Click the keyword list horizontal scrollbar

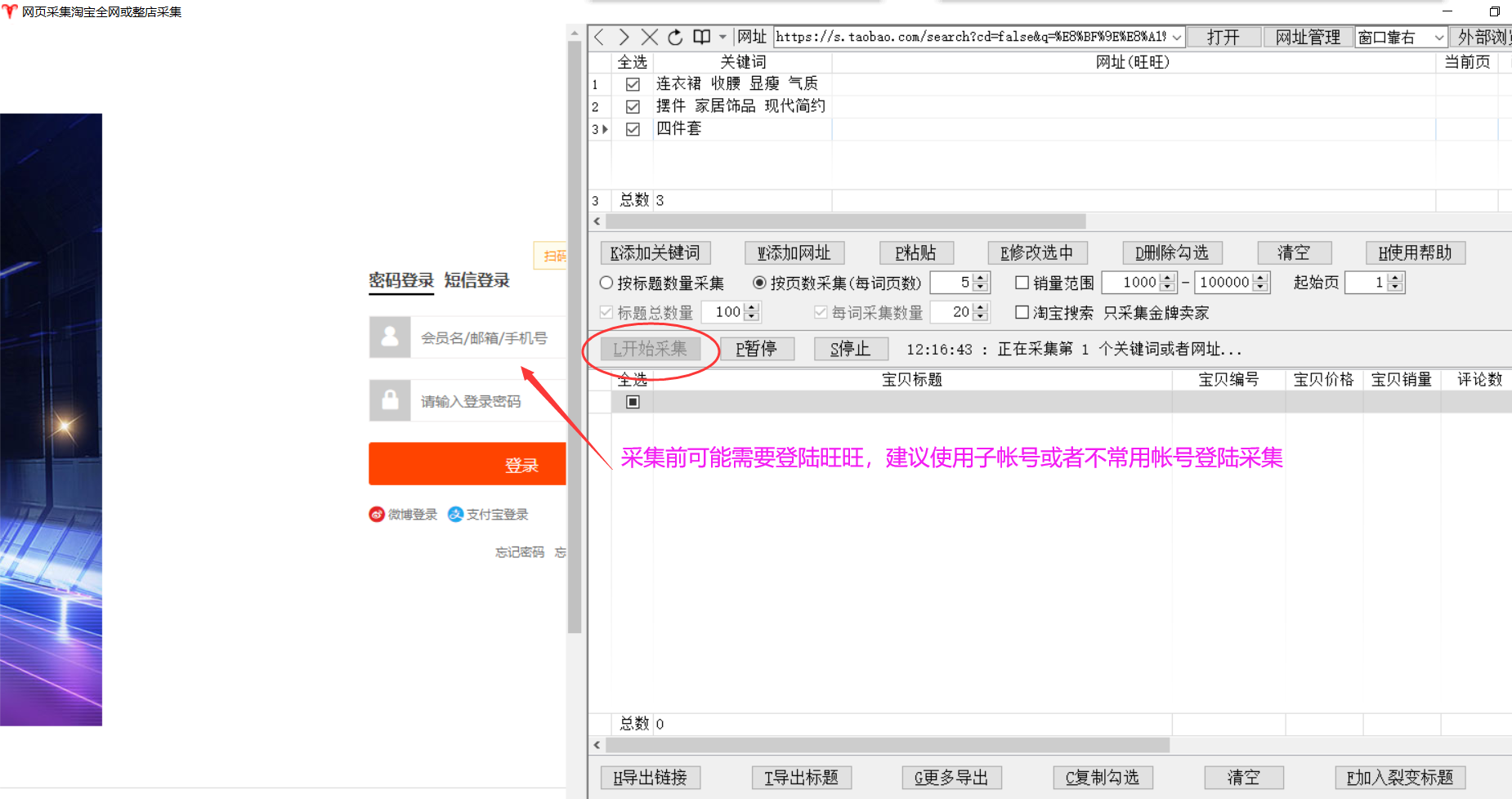[x=845, y=221]
